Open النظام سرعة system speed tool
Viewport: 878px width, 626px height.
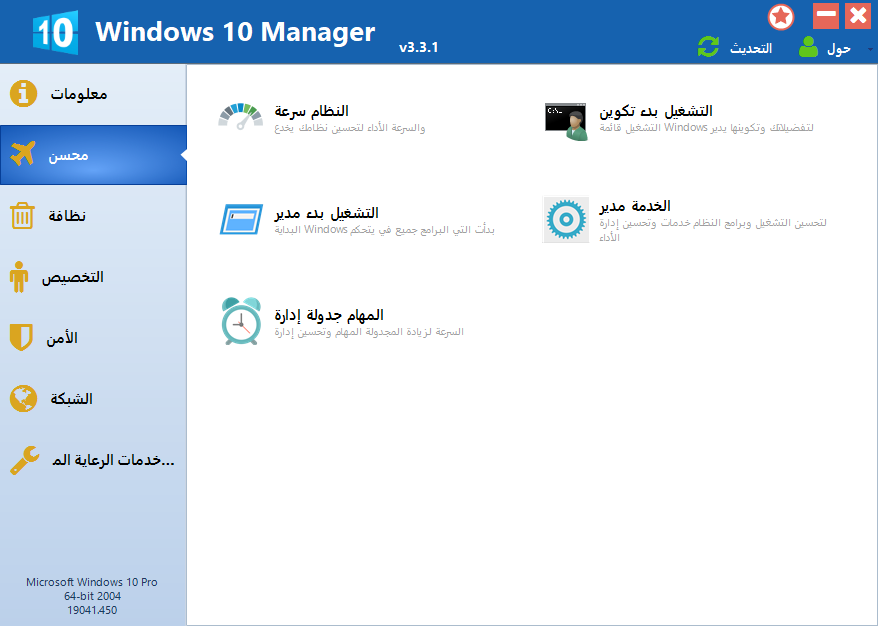pos(311,111)
